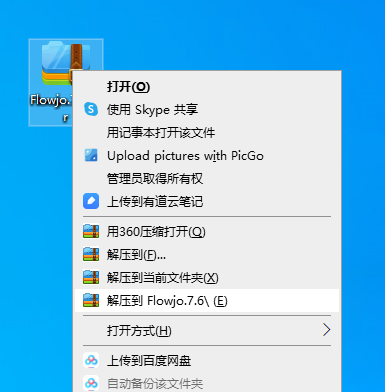Click the PicGo upload icon
The height and width of the screenshot is (392, 385).
[91, 155]
